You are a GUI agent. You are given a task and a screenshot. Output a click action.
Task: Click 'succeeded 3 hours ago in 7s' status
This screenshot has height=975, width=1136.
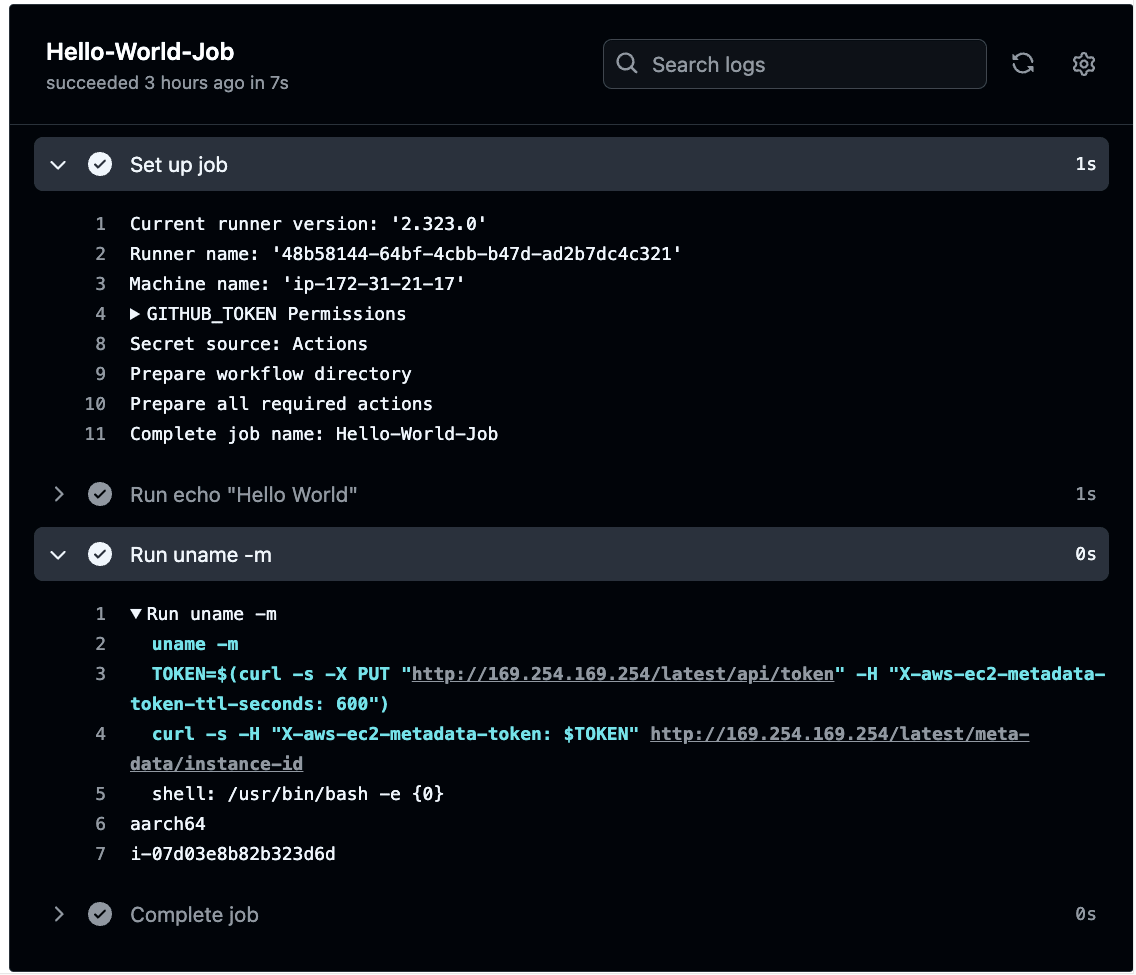click(x=167, y=83)
